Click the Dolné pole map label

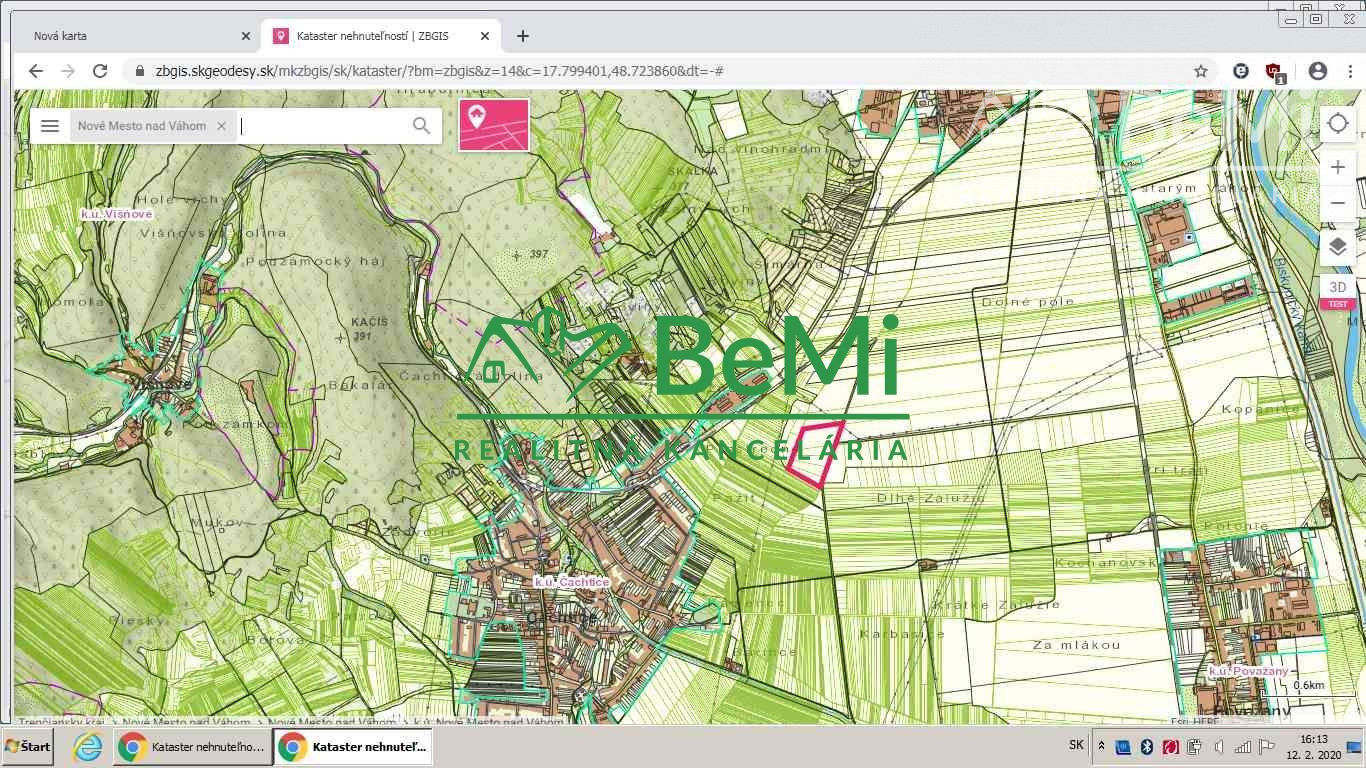1028,301
